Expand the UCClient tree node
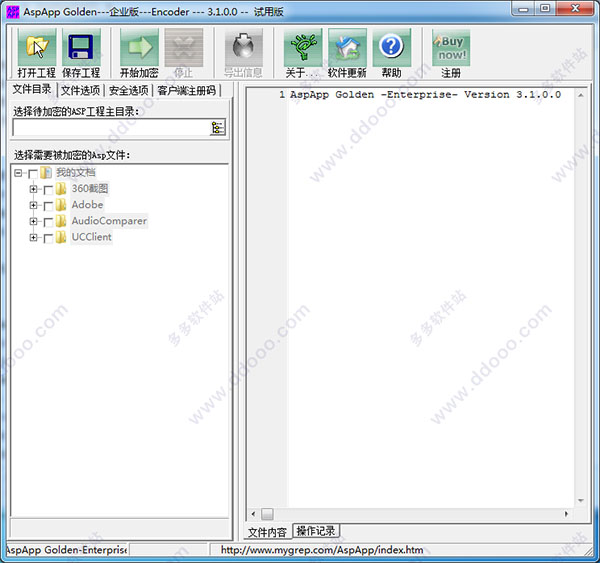Viewport: 600px width, 563px height. 33,238
